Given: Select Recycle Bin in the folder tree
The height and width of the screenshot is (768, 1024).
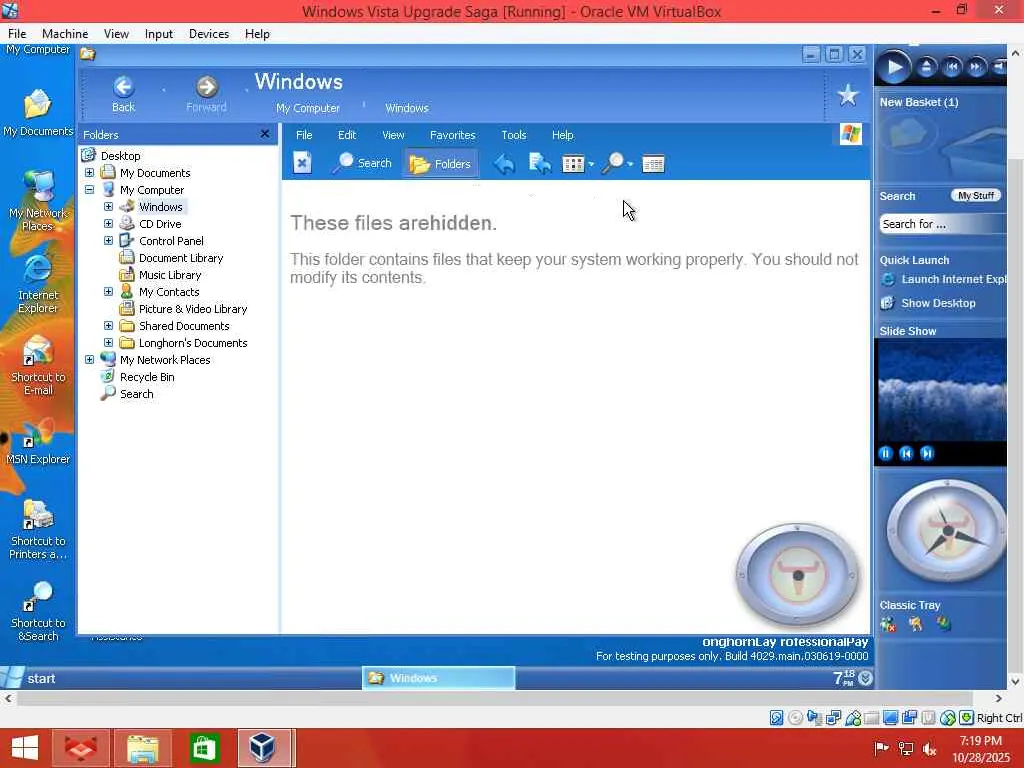Looking at the screenshot, I should point(147,377).
